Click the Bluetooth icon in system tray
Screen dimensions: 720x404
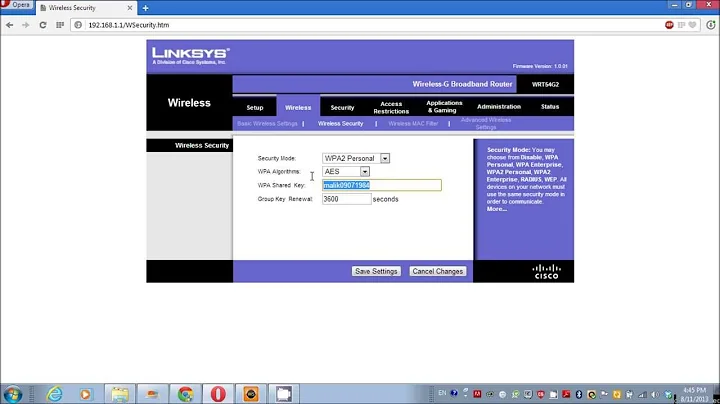point(579,394)
